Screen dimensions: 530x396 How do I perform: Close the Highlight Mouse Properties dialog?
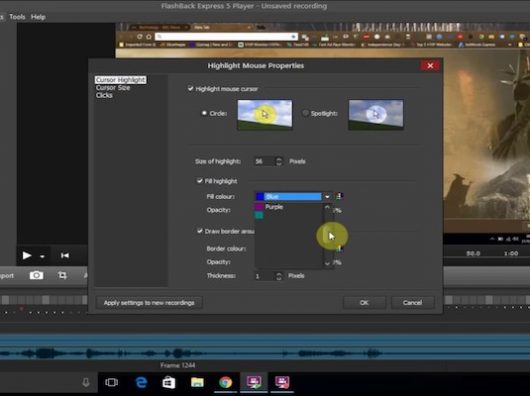click(x=430, y=66)
